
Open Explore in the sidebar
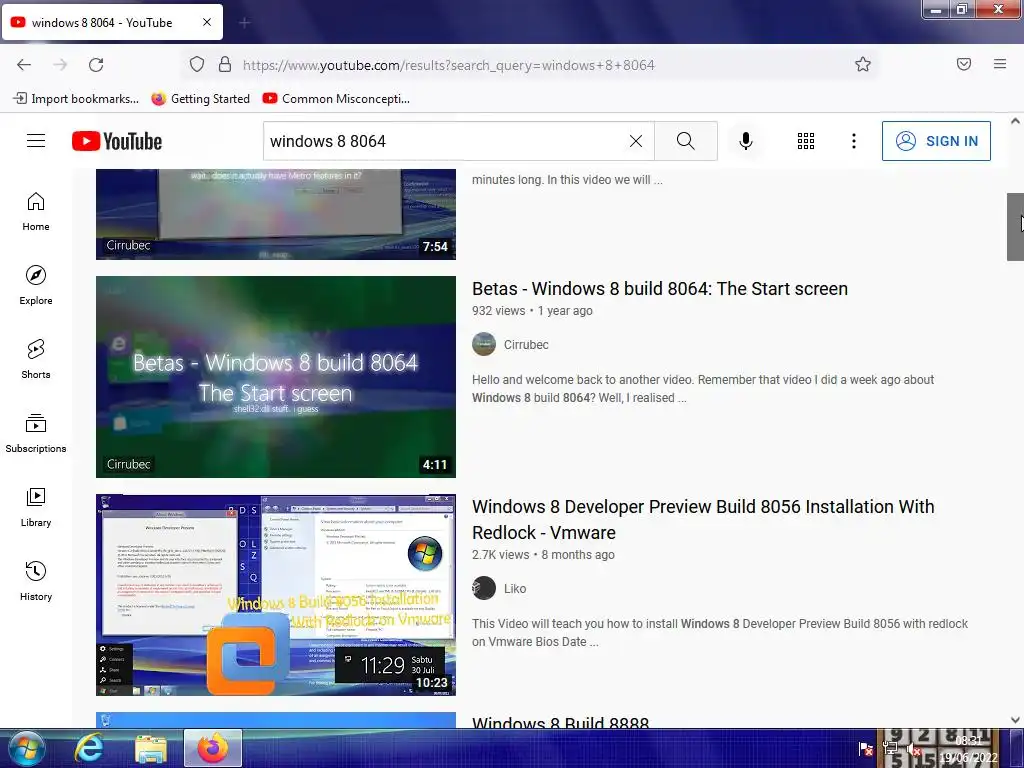pos(36,285)
